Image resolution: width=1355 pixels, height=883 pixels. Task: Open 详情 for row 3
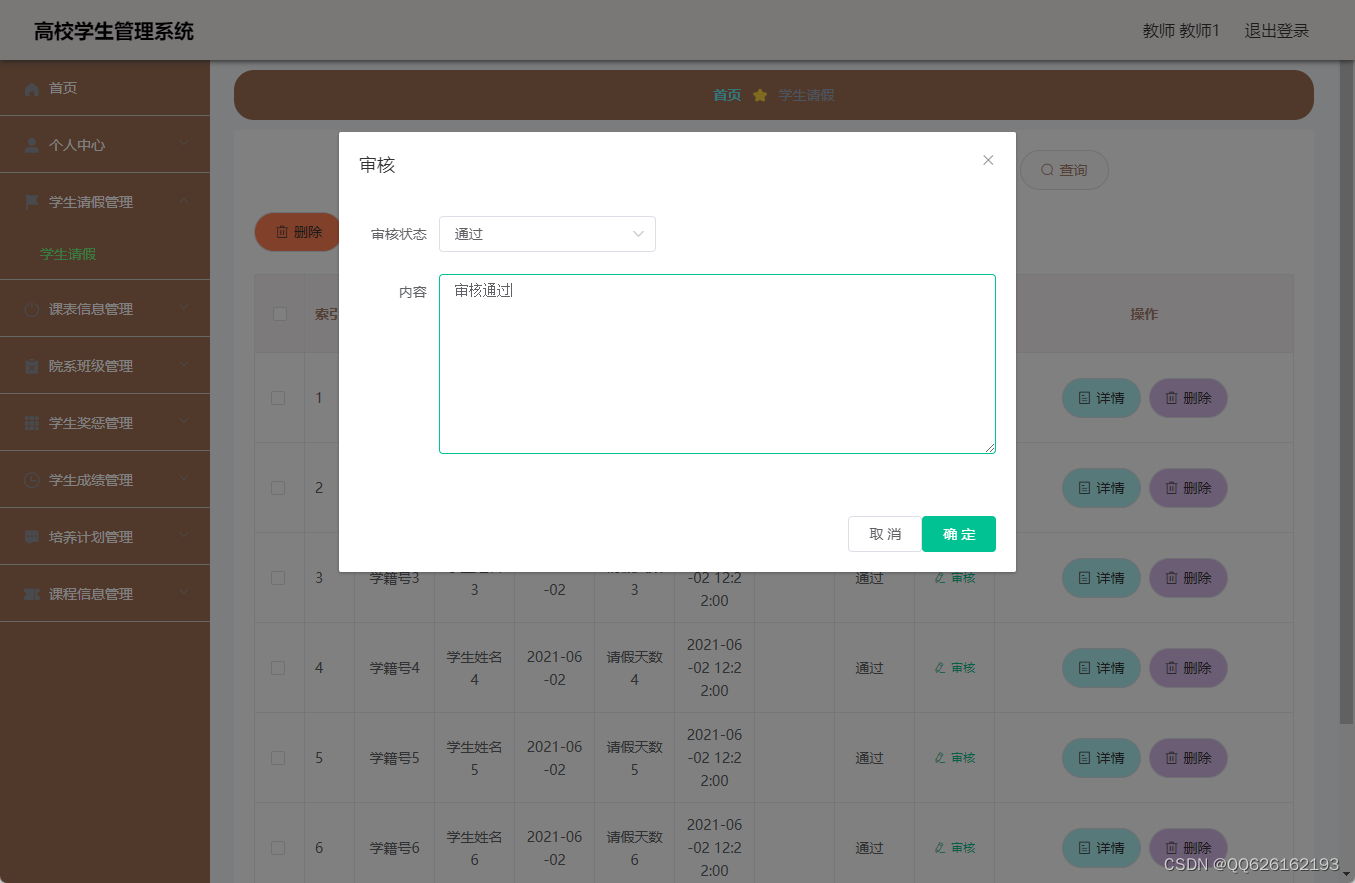[x=1101, y=578]
